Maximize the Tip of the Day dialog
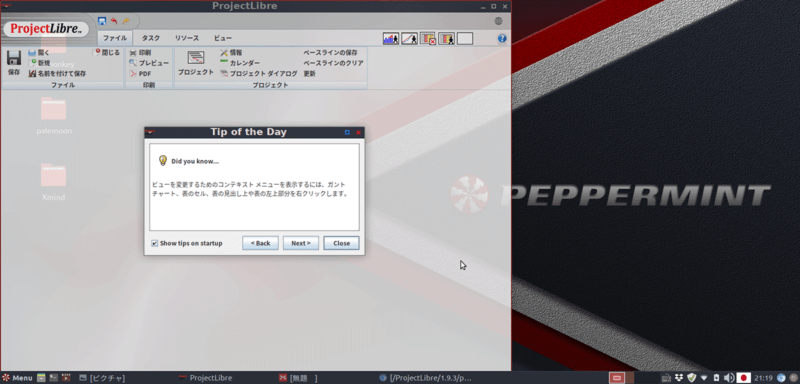Screen dimensions: 800x384 [347, 132]
